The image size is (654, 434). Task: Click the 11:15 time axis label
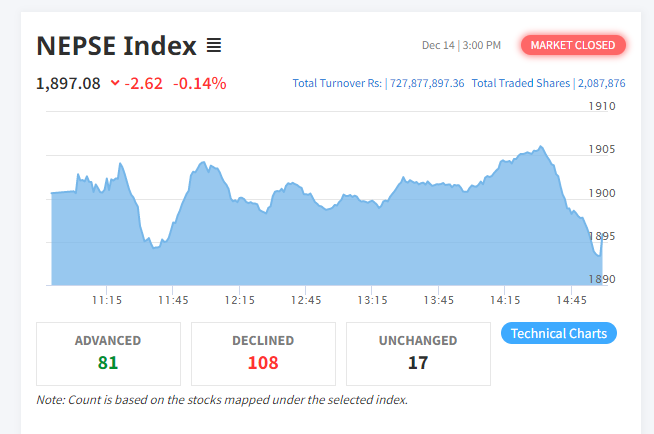click(107, 300)
